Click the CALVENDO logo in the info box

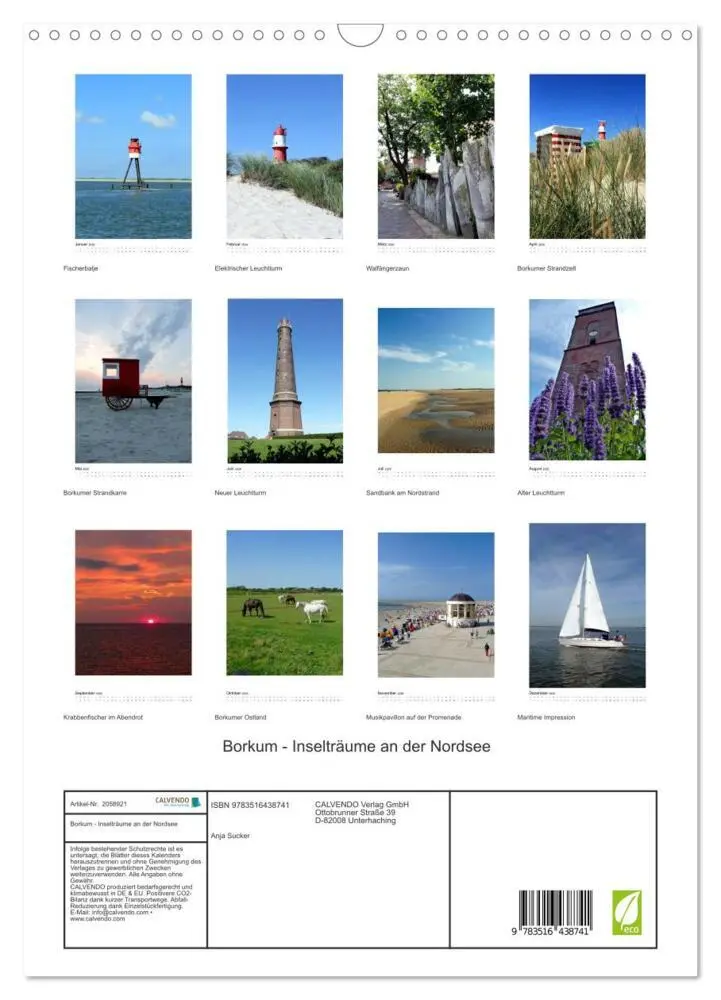[178, 802]
